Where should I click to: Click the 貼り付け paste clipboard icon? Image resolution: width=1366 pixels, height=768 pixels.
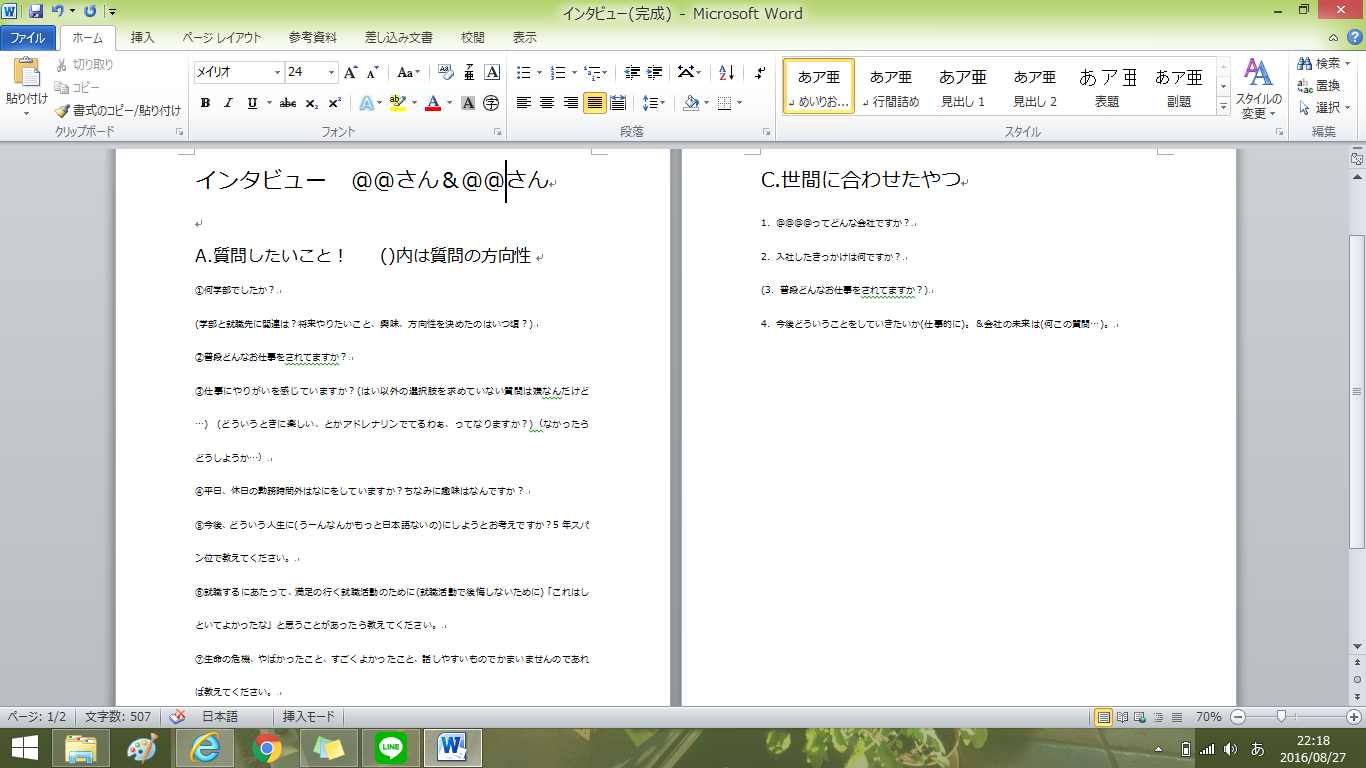point(27,74)
